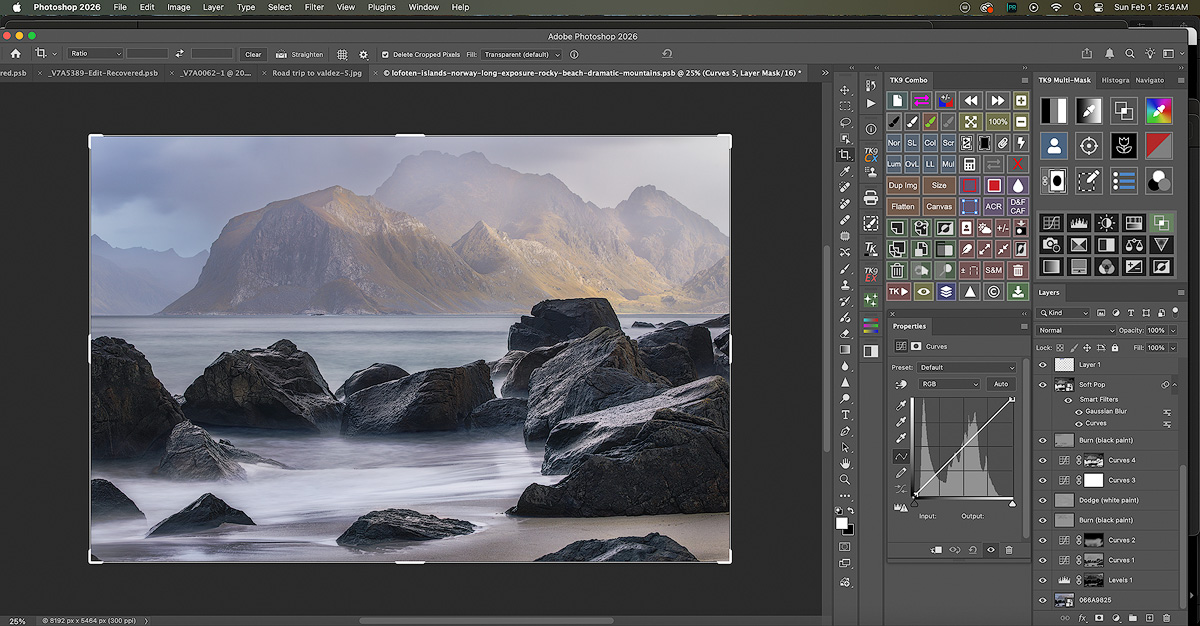Click the TK9 Multi-Mask tulip icon

pyautogui.click(x=1124, y=146)
